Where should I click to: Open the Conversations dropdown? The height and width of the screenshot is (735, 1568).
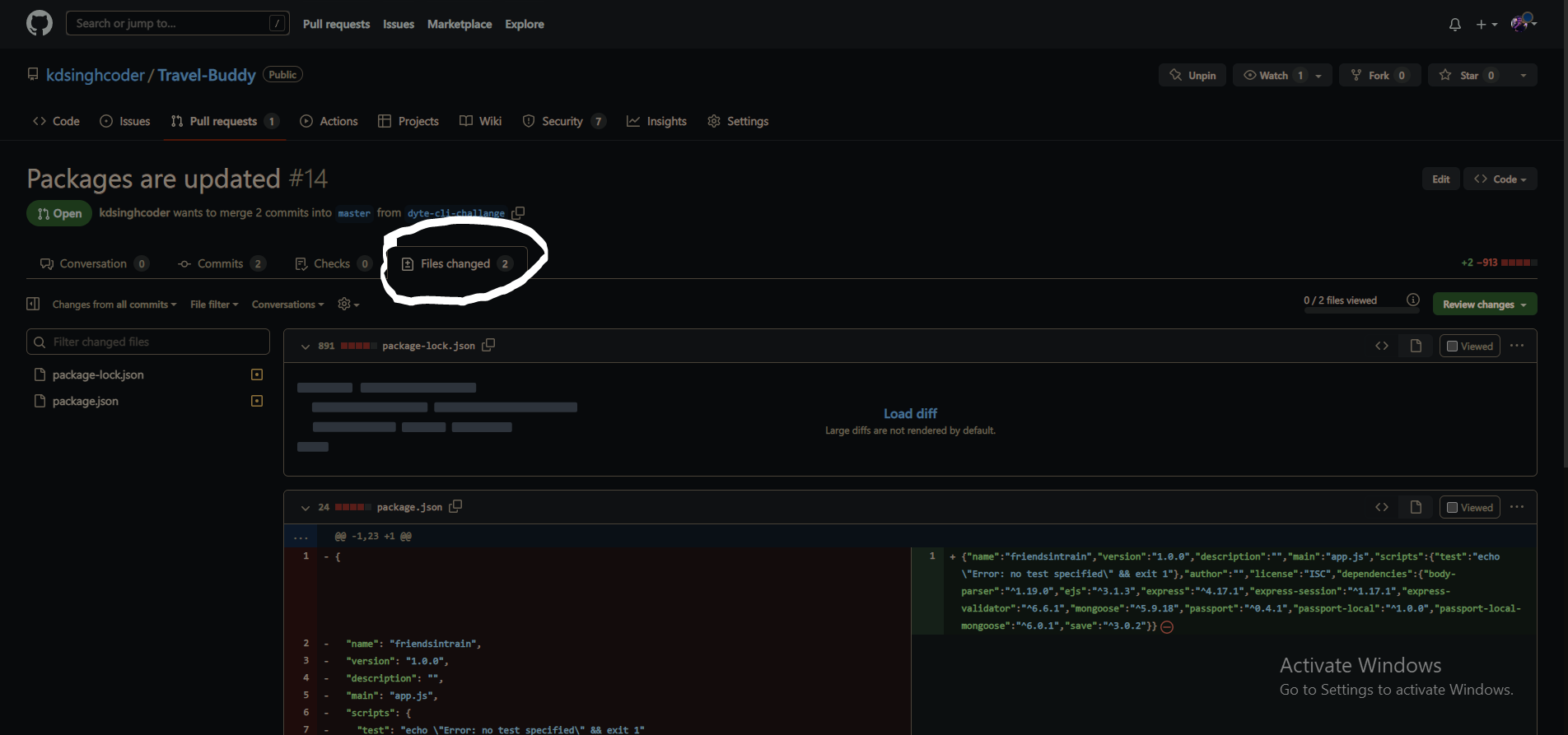point(287,305)
